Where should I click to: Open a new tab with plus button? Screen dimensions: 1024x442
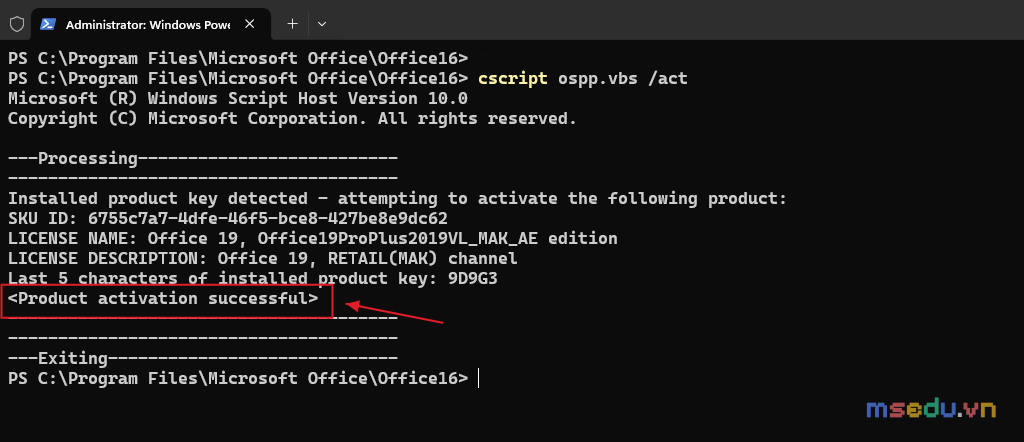[x=293, y=24]
